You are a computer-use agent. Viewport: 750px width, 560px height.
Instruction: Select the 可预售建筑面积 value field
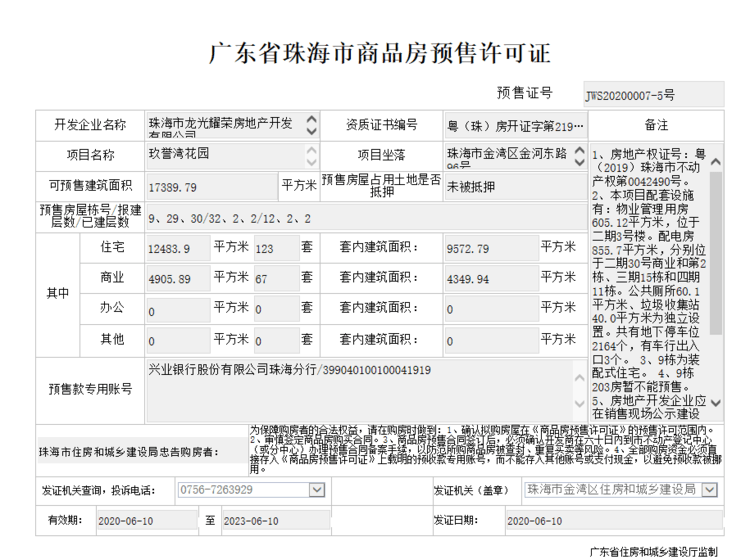210,187
